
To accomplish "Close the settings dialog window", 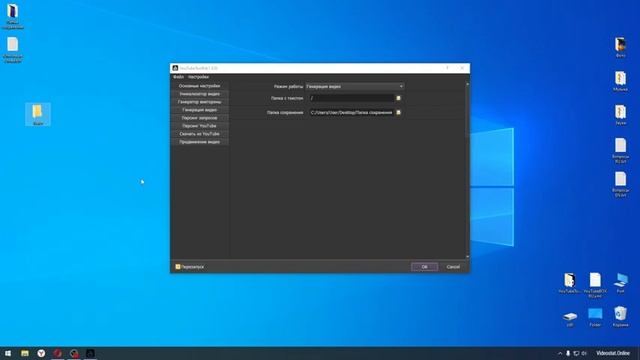I will (462, 68).
